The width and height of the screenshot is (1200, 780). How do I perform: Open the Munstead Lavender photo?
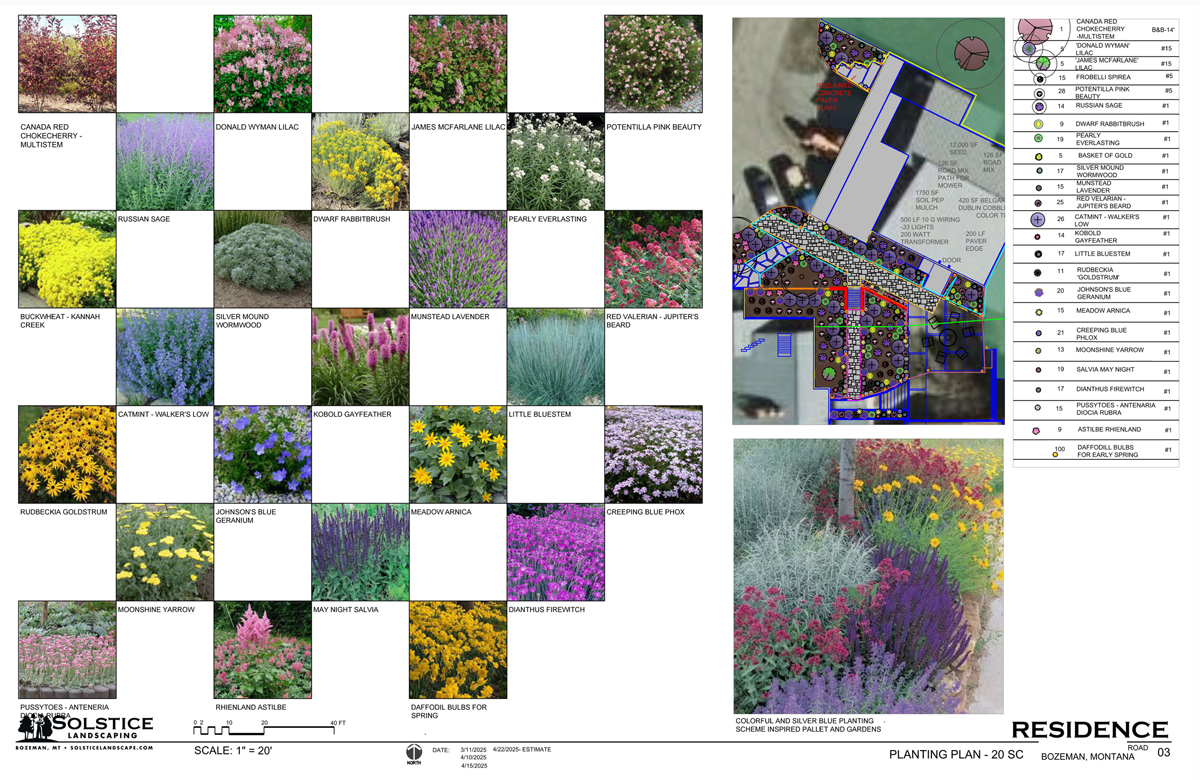click(x=458, y=258)
